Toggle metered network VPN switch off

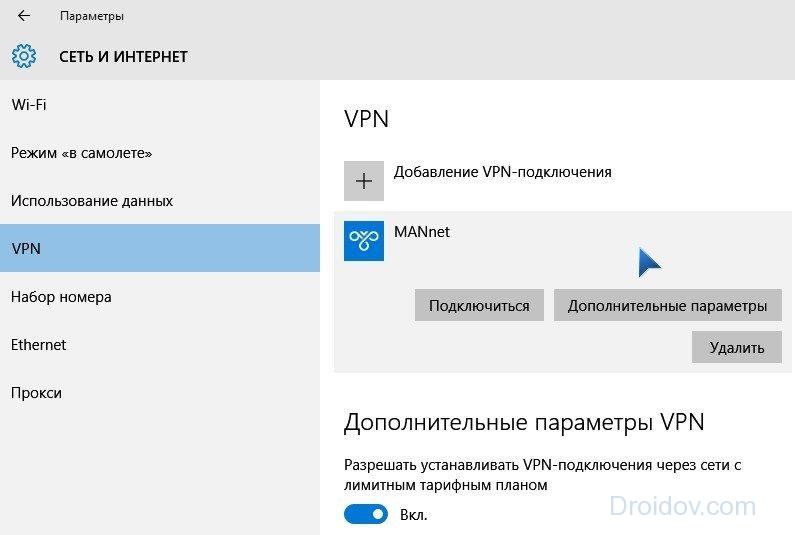tap(366, 514)
